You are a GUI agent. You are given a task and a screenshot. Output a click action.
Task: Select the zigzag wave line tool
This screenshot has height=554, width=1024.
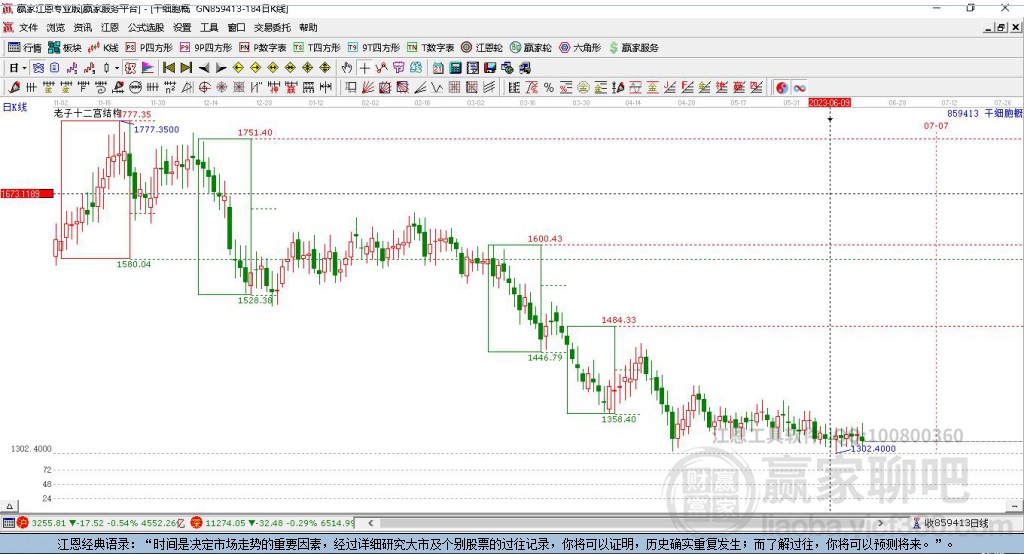click(437, 87)
